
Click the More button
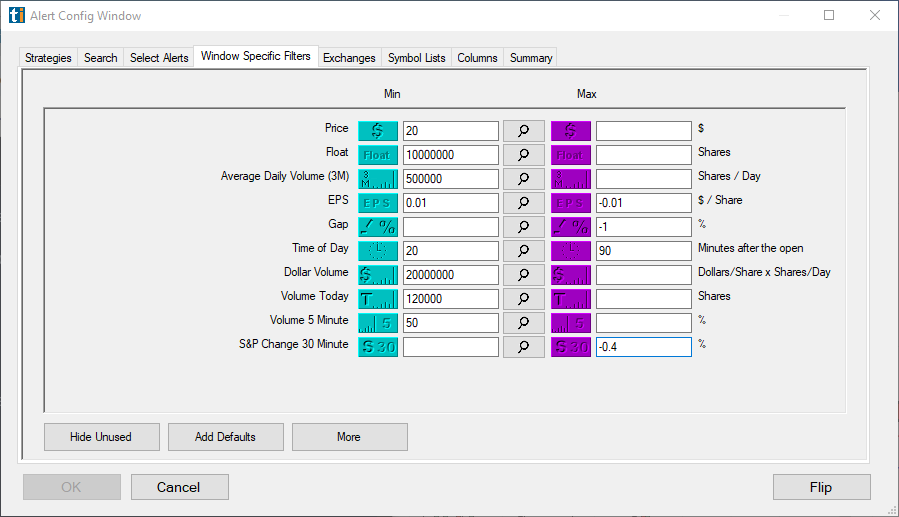349,437
